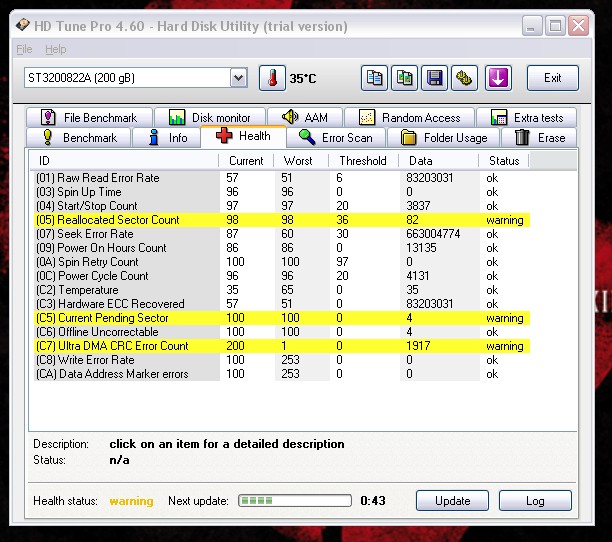Click the data value 4131
This screenshot has height=542, width=612.
418,276
